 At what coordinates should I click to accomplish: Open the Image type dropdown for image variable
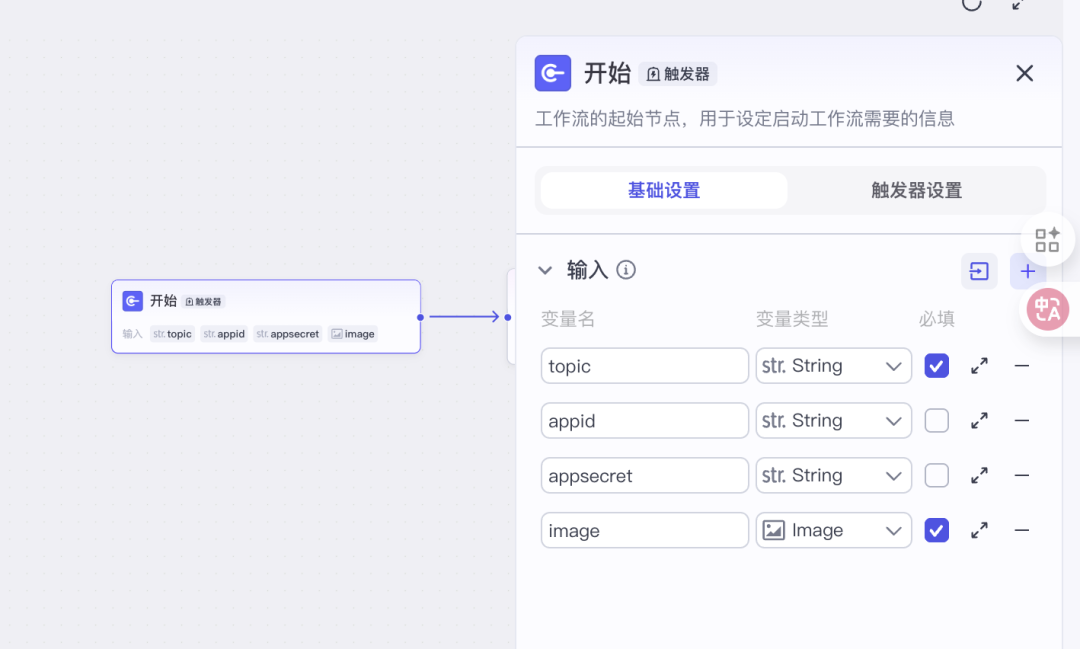(x=833, y=531)
